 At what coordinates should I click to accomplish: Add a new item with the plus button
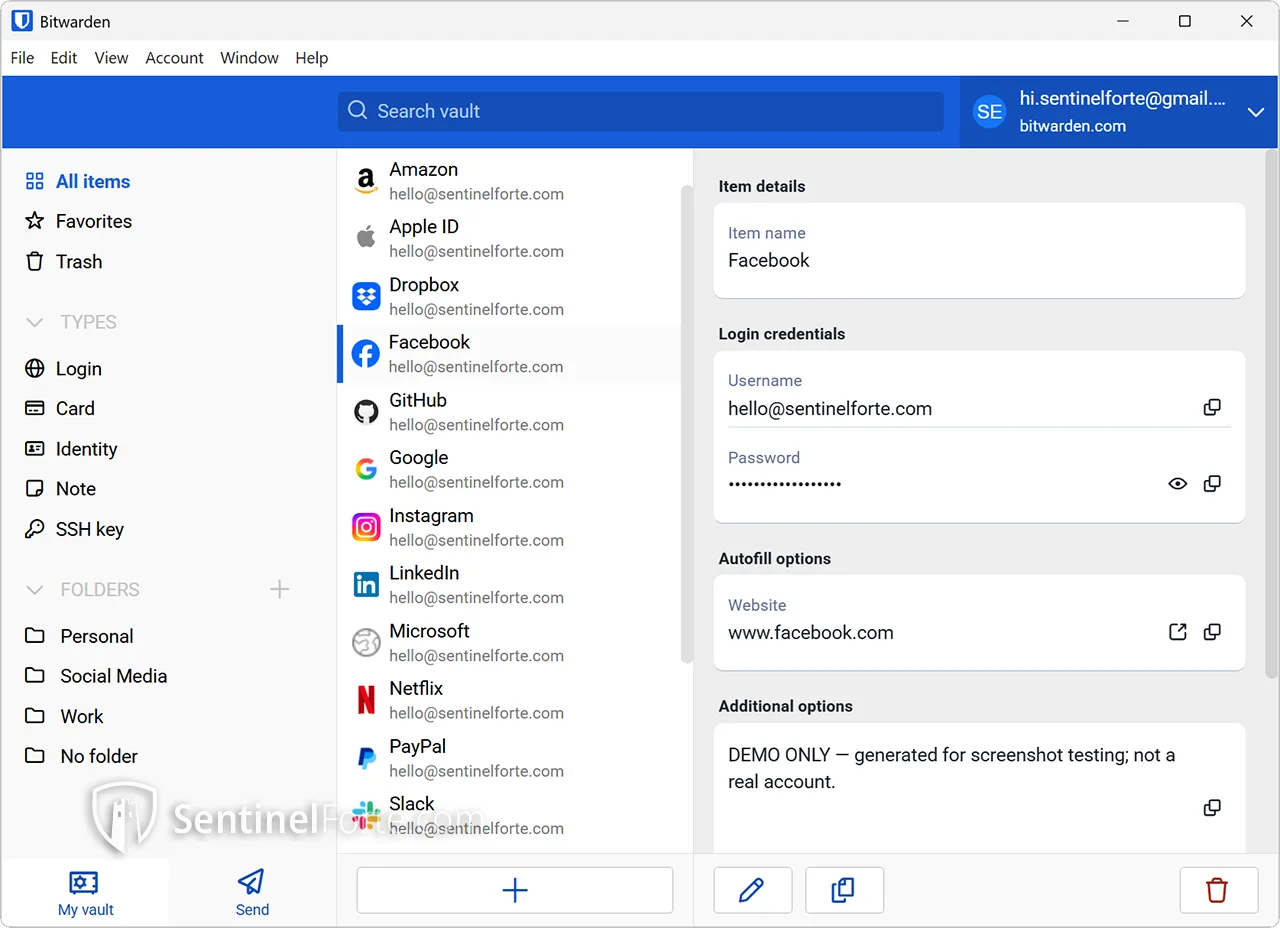pyautogui.click(x=515, y=890)
